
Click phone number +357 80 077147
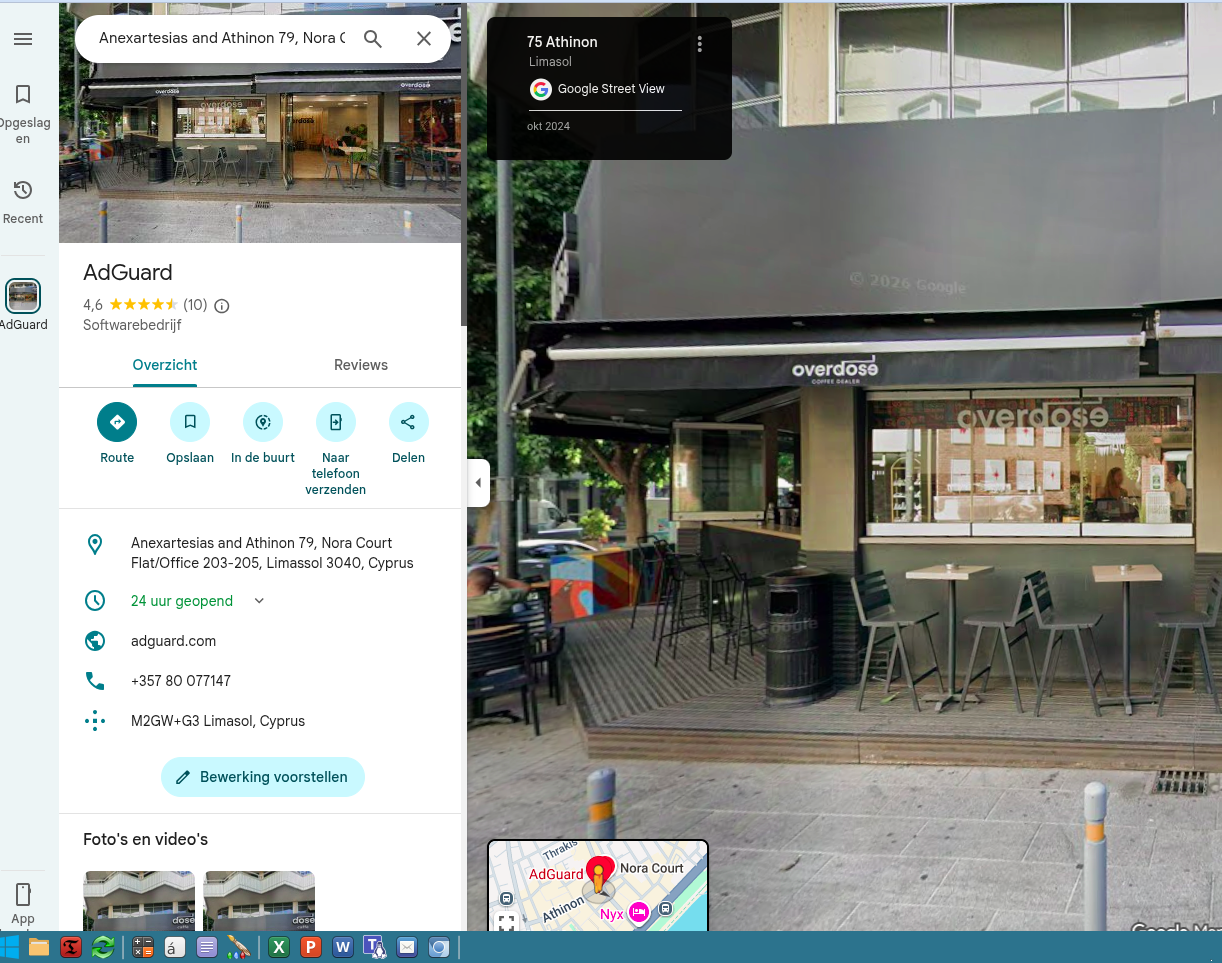pyautogui.click(x=181, y=681)
